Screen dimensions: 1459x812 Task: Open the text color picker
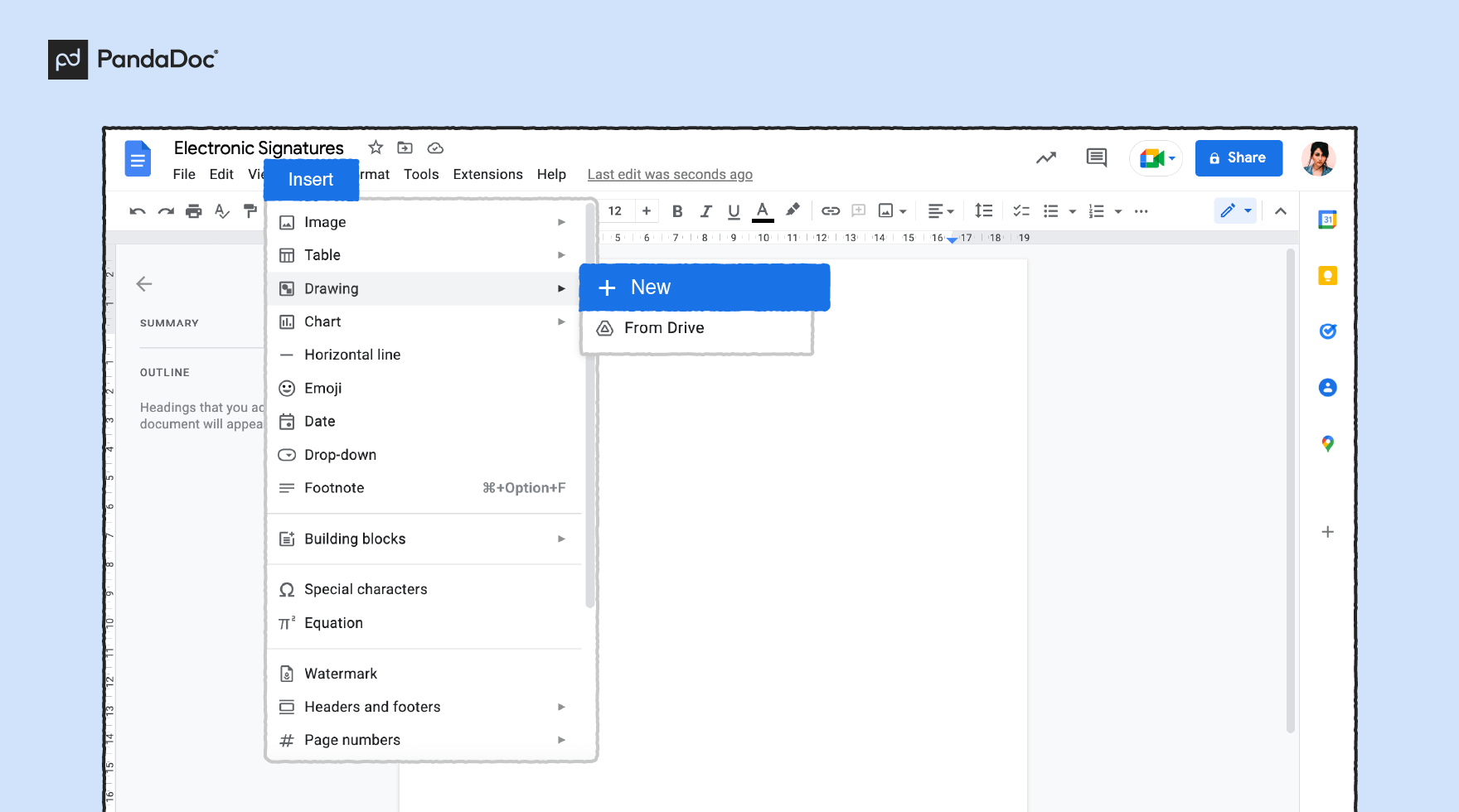(x=763, y=211)
